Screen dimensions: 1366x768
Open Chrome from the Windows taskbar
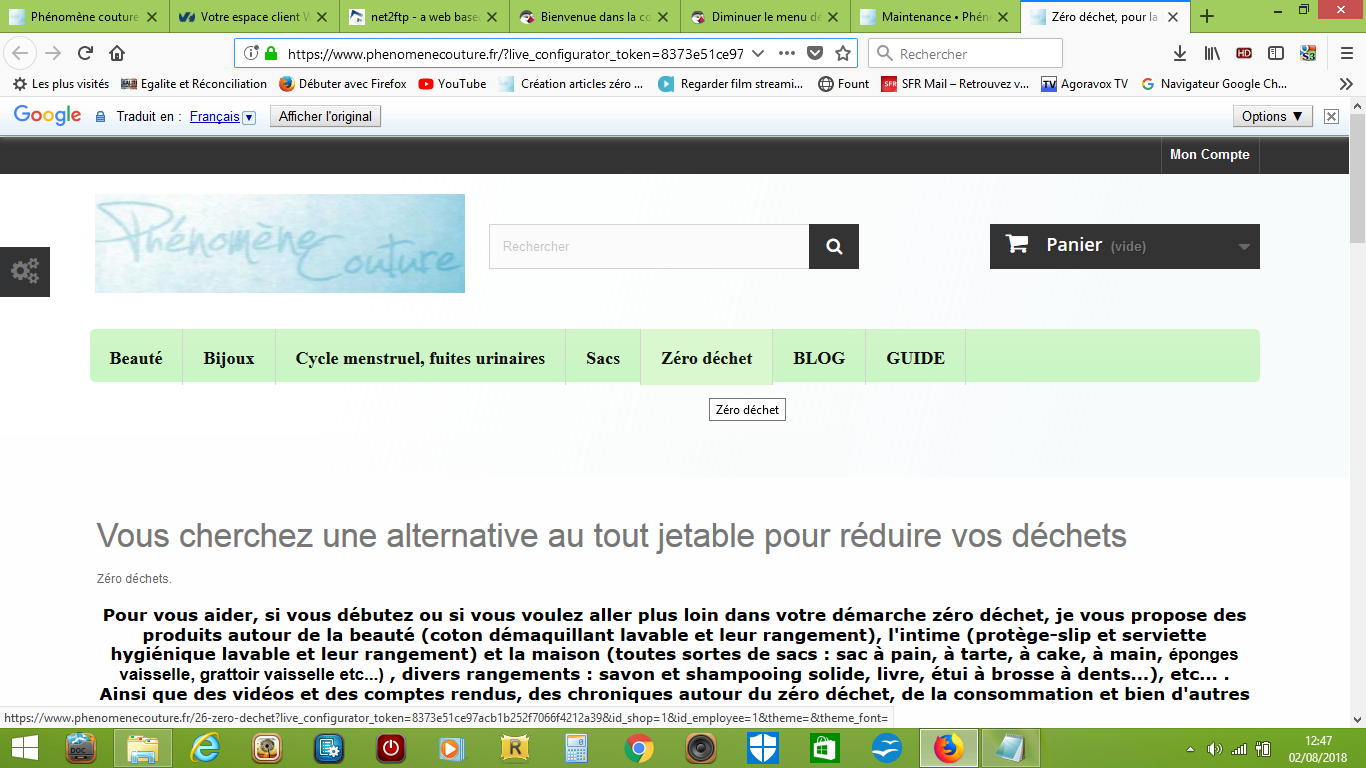coord(639,748)
